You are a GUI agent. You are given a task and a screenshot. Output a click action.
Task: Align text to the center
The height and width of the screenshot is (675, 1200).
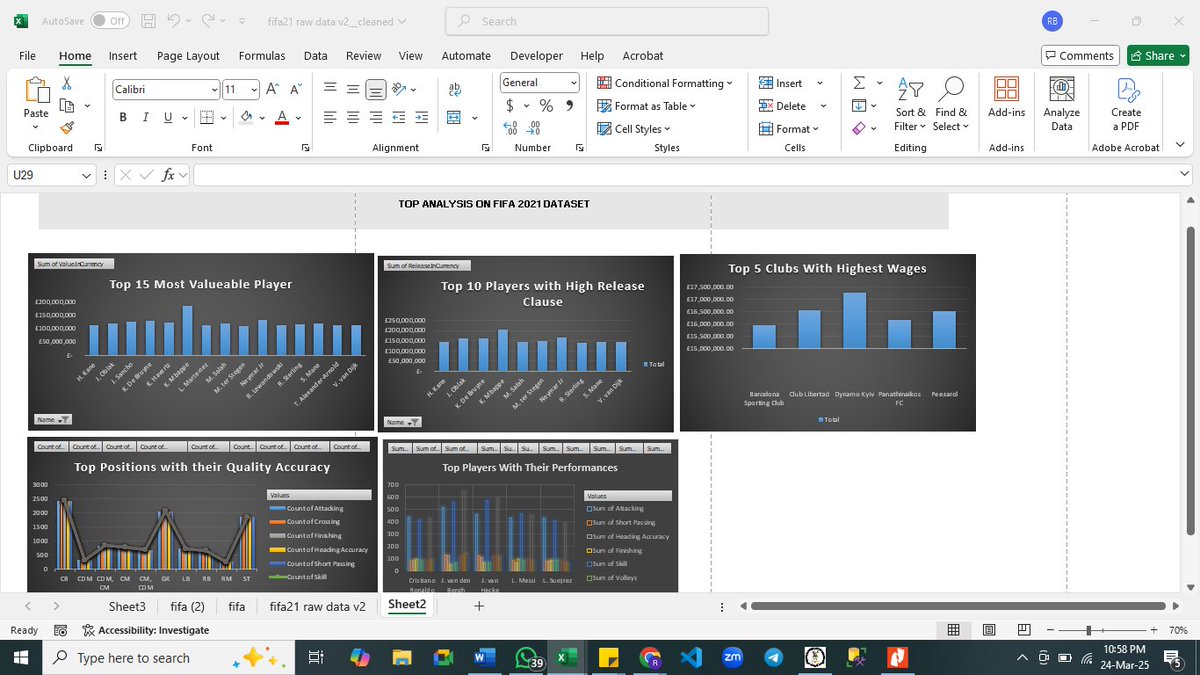click(x=353, y=118)
